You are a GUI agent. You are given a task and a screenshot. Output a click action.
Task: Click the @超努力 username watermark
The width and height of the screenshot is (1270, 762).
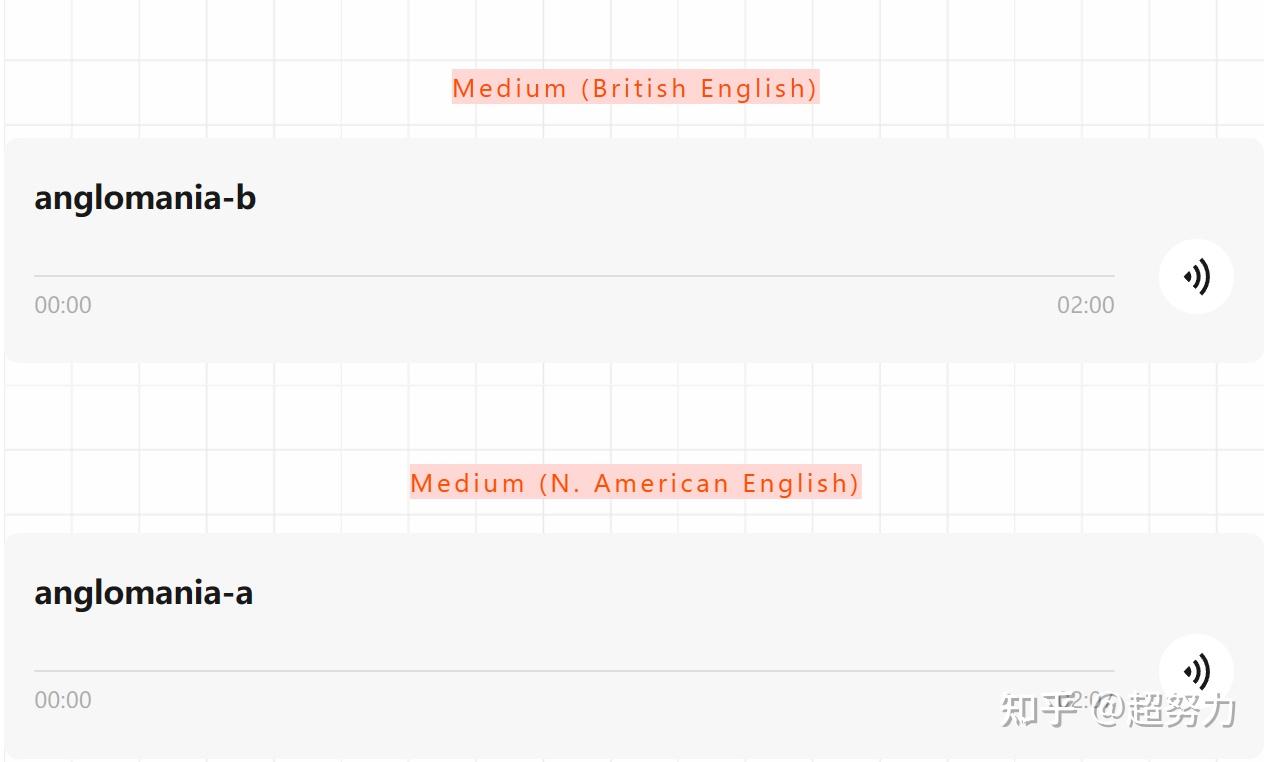(x=1165, y=710)
